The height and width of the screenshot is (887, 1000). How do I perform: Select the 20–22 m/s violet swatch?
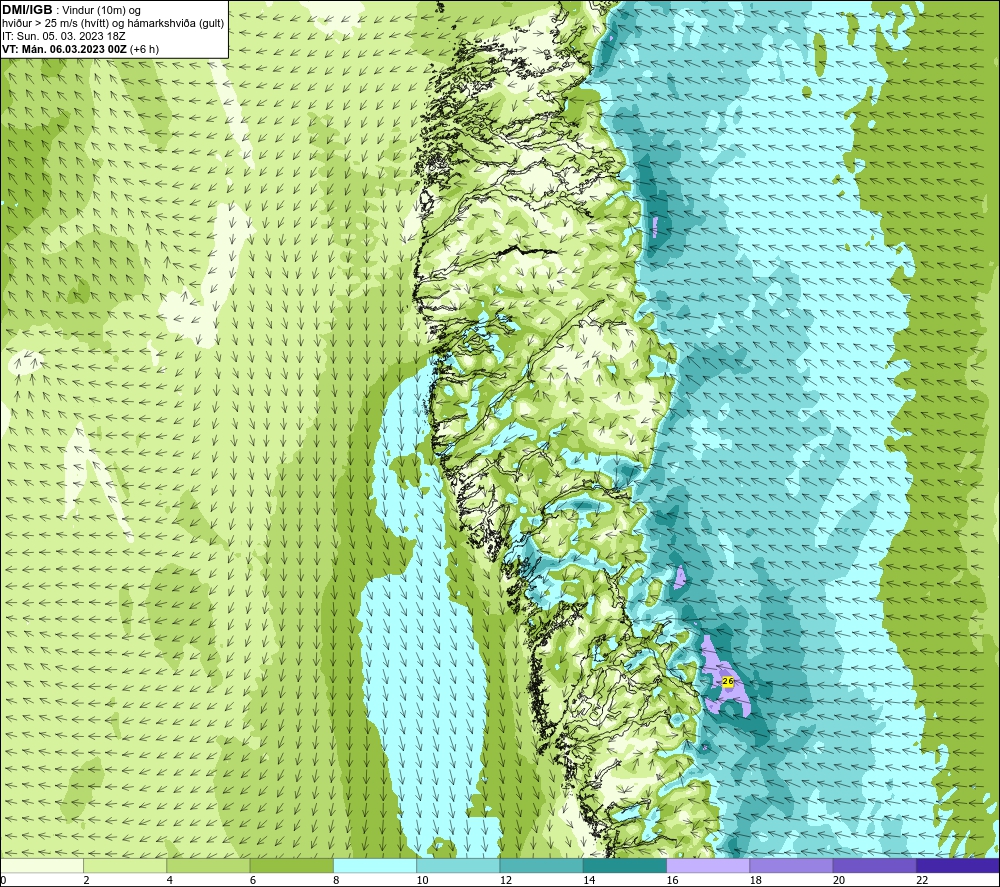874,866
